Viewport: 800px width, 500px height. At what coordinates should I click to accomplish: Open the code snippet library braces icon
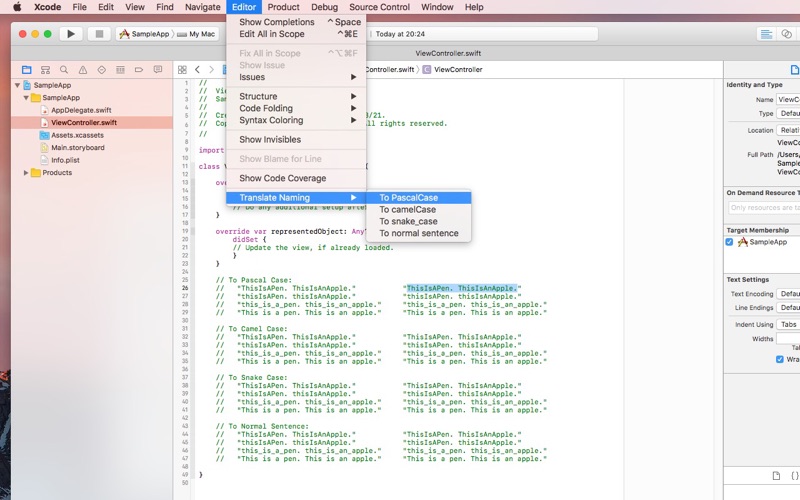click(x=794, y=476)
